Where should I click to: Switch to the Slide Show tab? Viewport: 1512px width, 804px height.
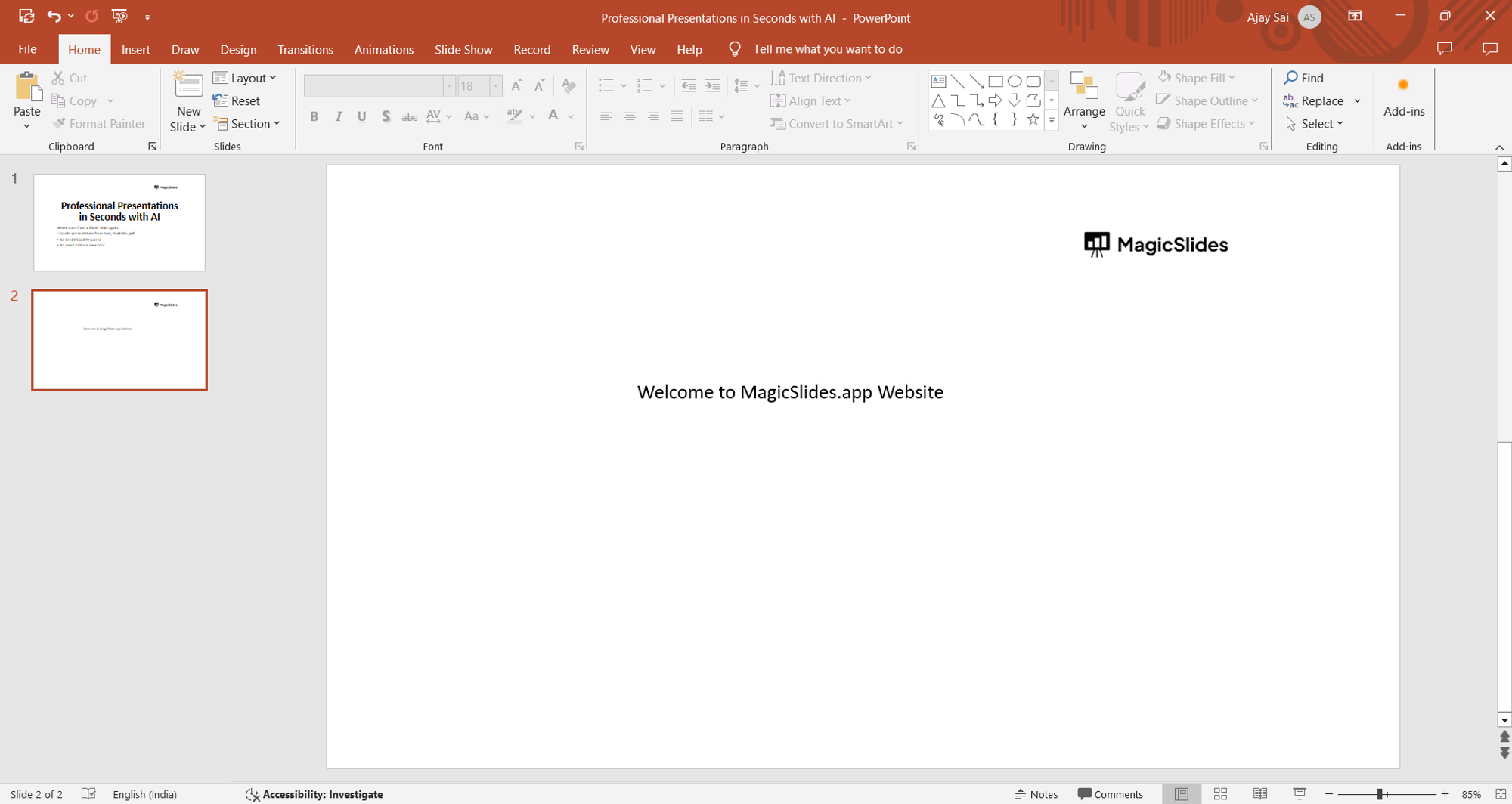click(463, 49)
